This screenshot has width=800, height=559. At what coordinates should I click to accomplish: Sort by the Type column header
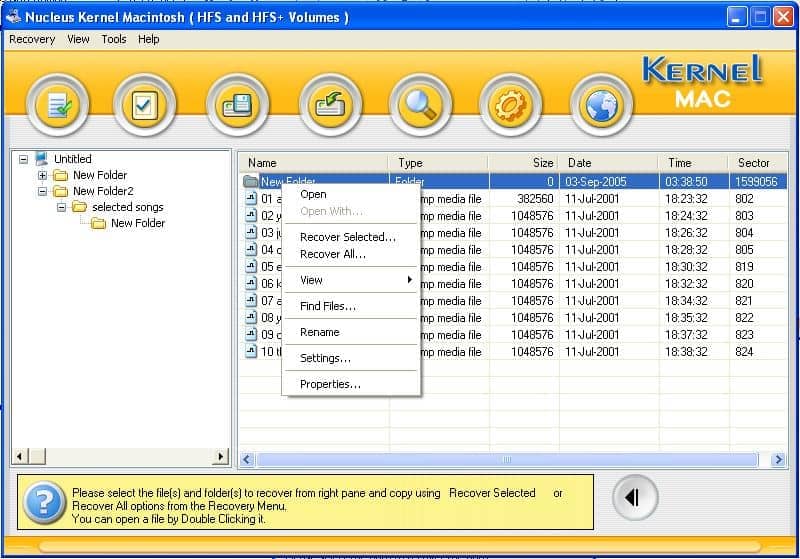coord(438,163)
